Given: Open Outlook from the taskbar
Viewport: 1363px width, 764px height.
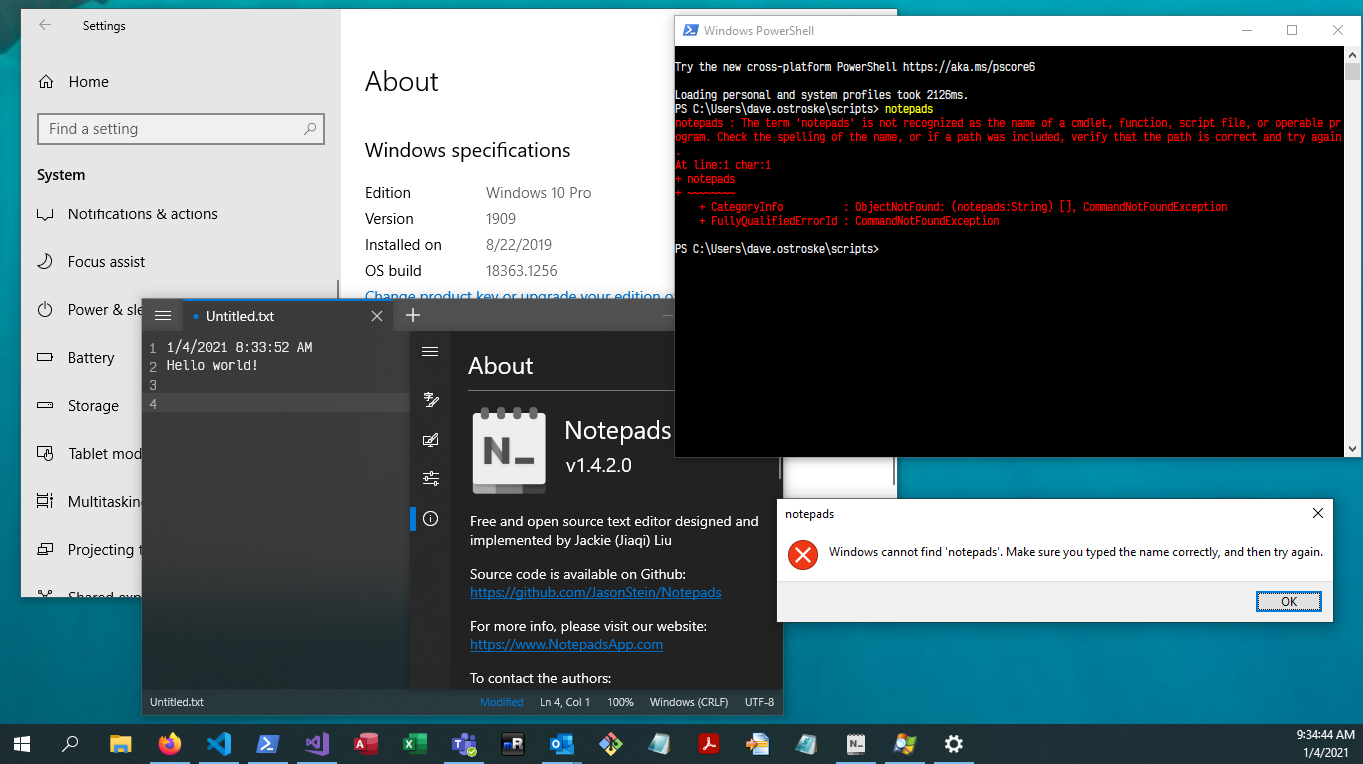Looking at the screenshot, I should (561, 744).
